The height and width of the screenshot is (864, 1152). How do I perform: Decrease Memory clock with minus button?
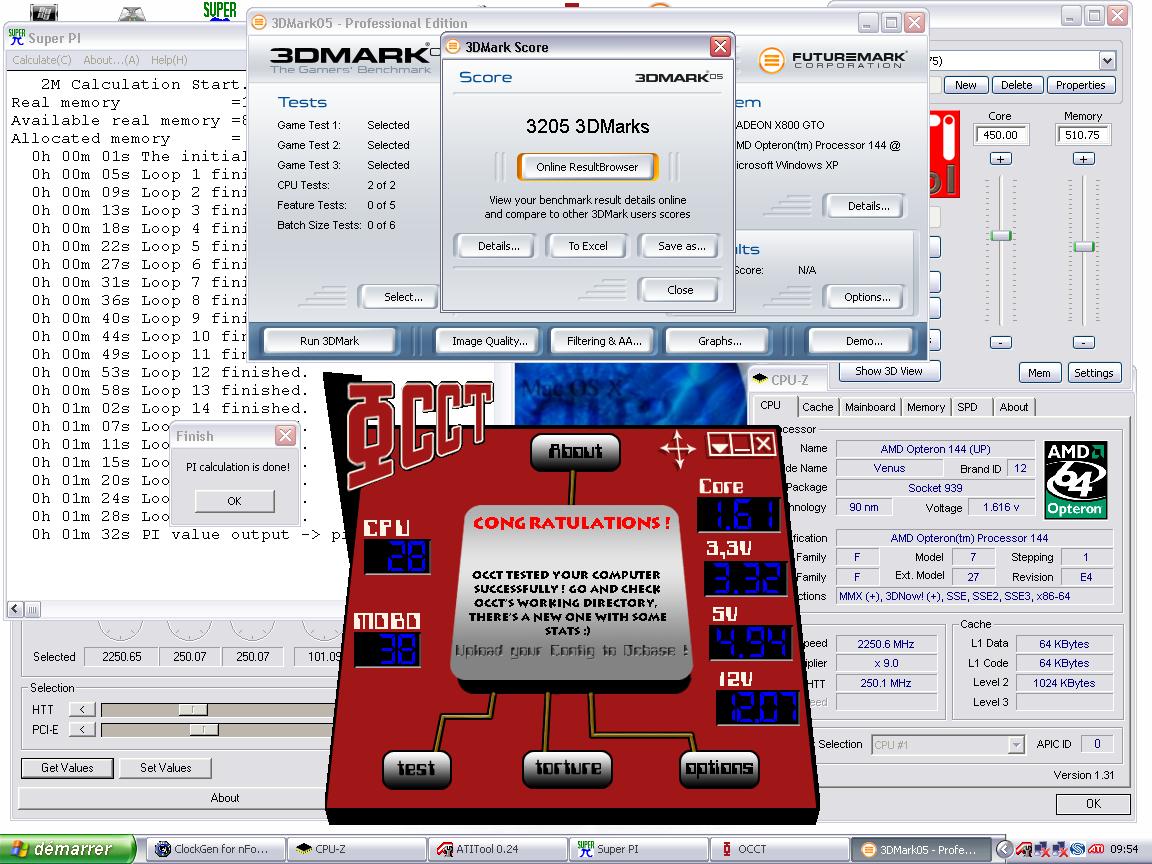point(1084,342)
